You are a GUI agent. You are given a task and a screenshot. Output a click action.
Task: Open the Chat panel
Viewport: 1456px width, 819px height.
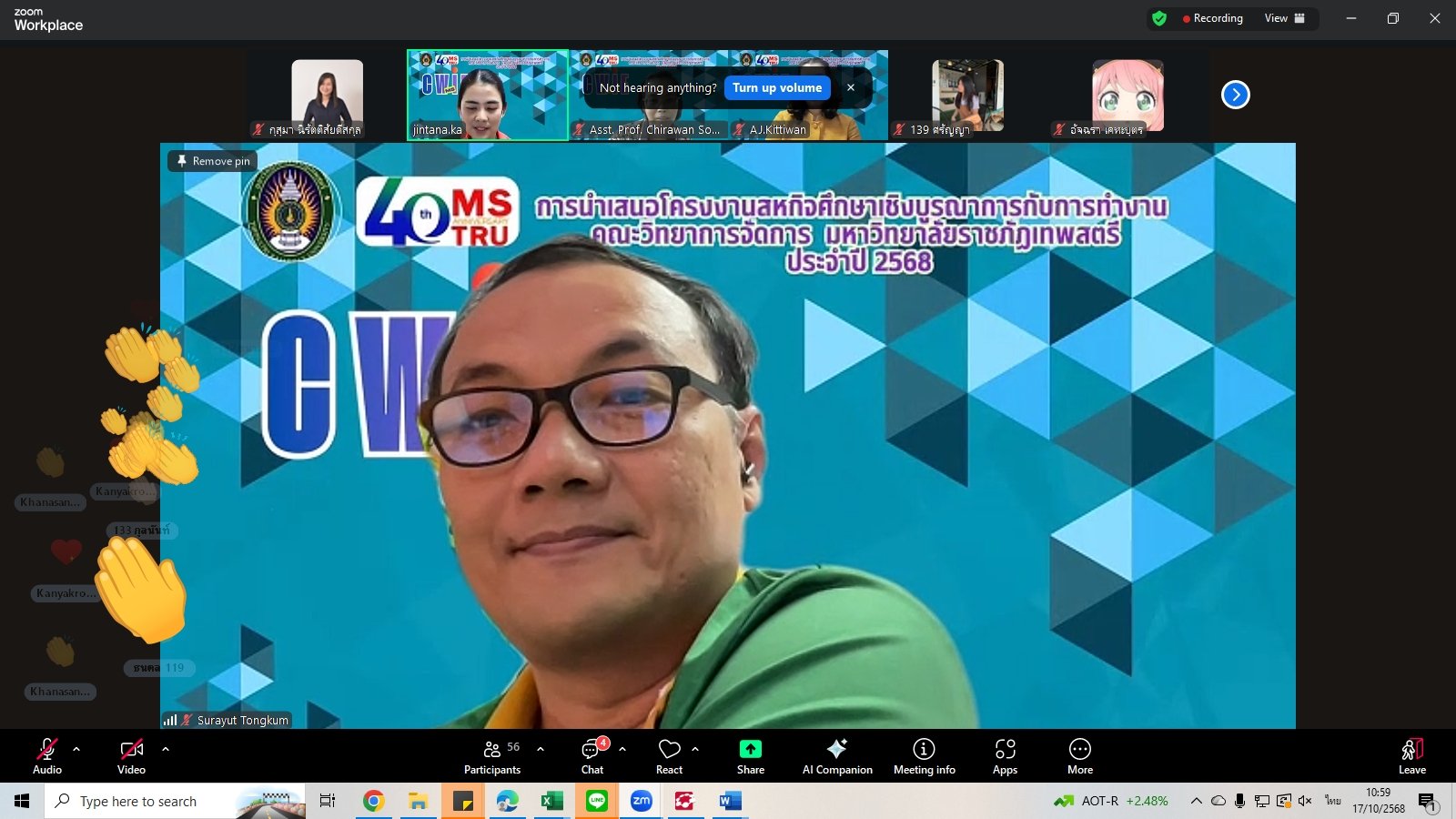point(592,756)
